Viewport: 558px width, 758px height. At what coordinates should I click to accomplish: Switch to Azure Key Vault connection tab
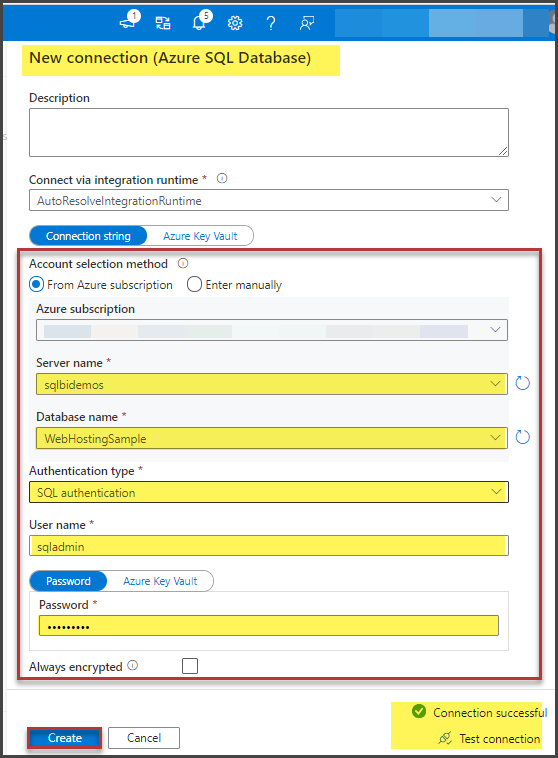200,236
